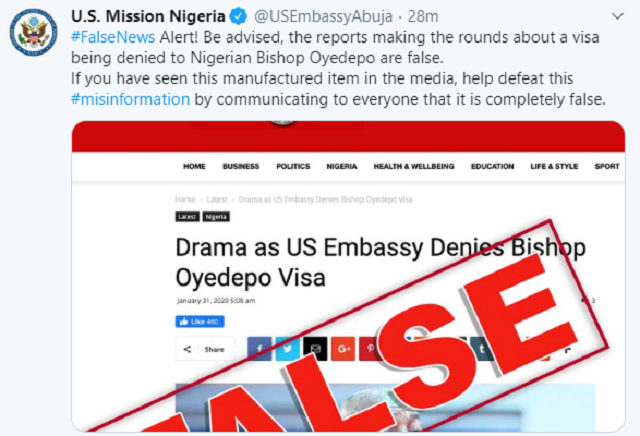Click the blue verified badge

coord(238,16)
